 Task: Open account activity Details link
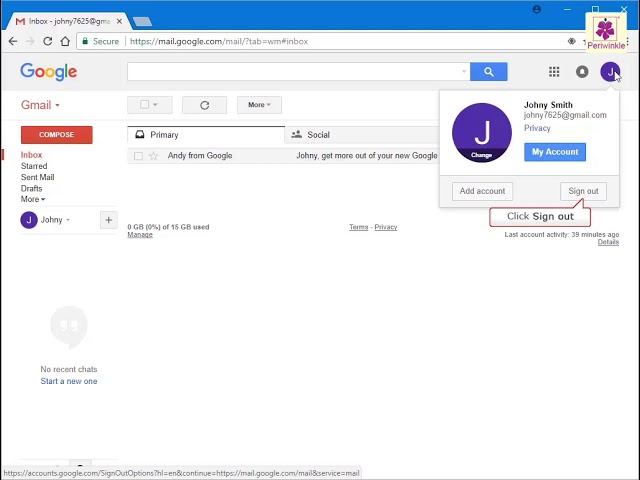click(x=608, y=242)
